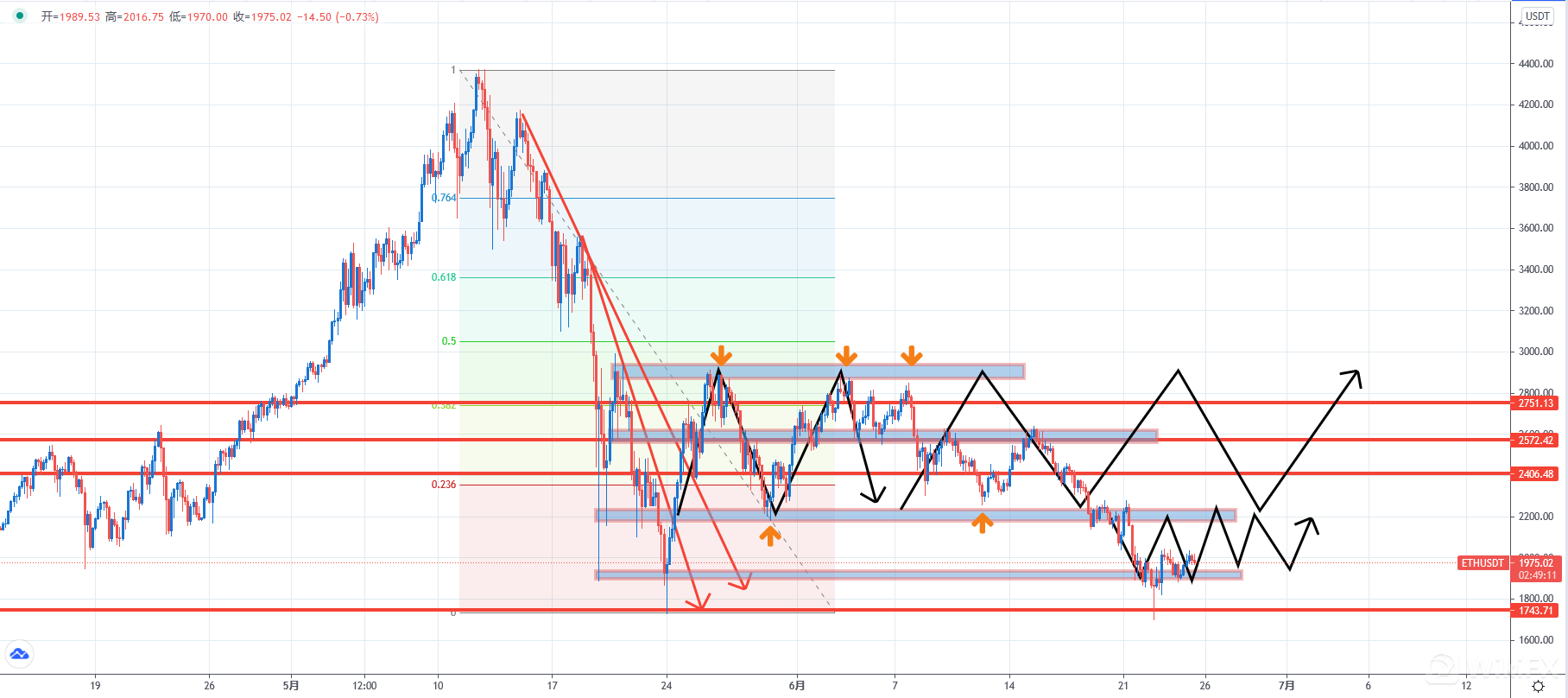This screenshot has width=1568, height=698.
Task: Click the green market status dot
Action: (x=20, y=16)
